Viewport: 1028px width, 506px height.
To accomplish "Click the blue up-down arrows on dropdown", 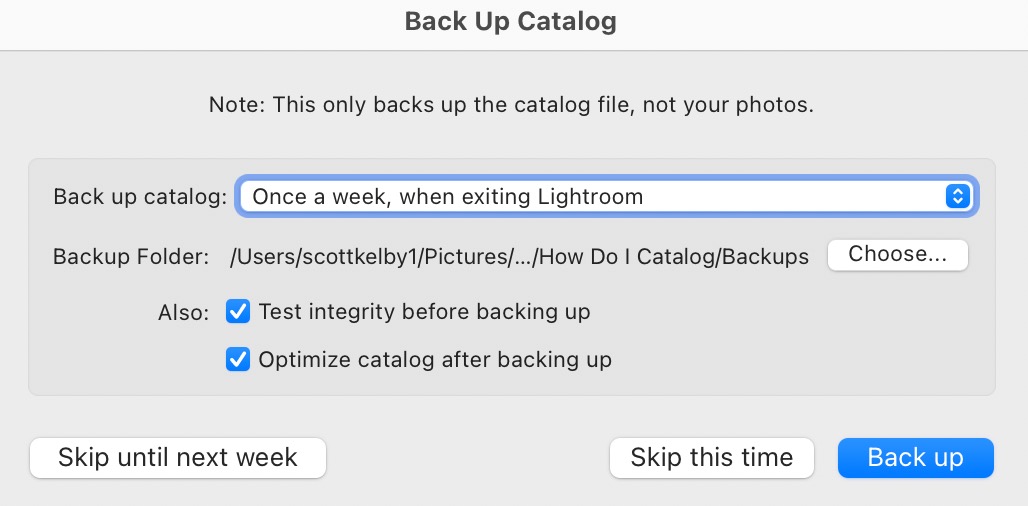I will pyautogui.click(x=957, y=197).
